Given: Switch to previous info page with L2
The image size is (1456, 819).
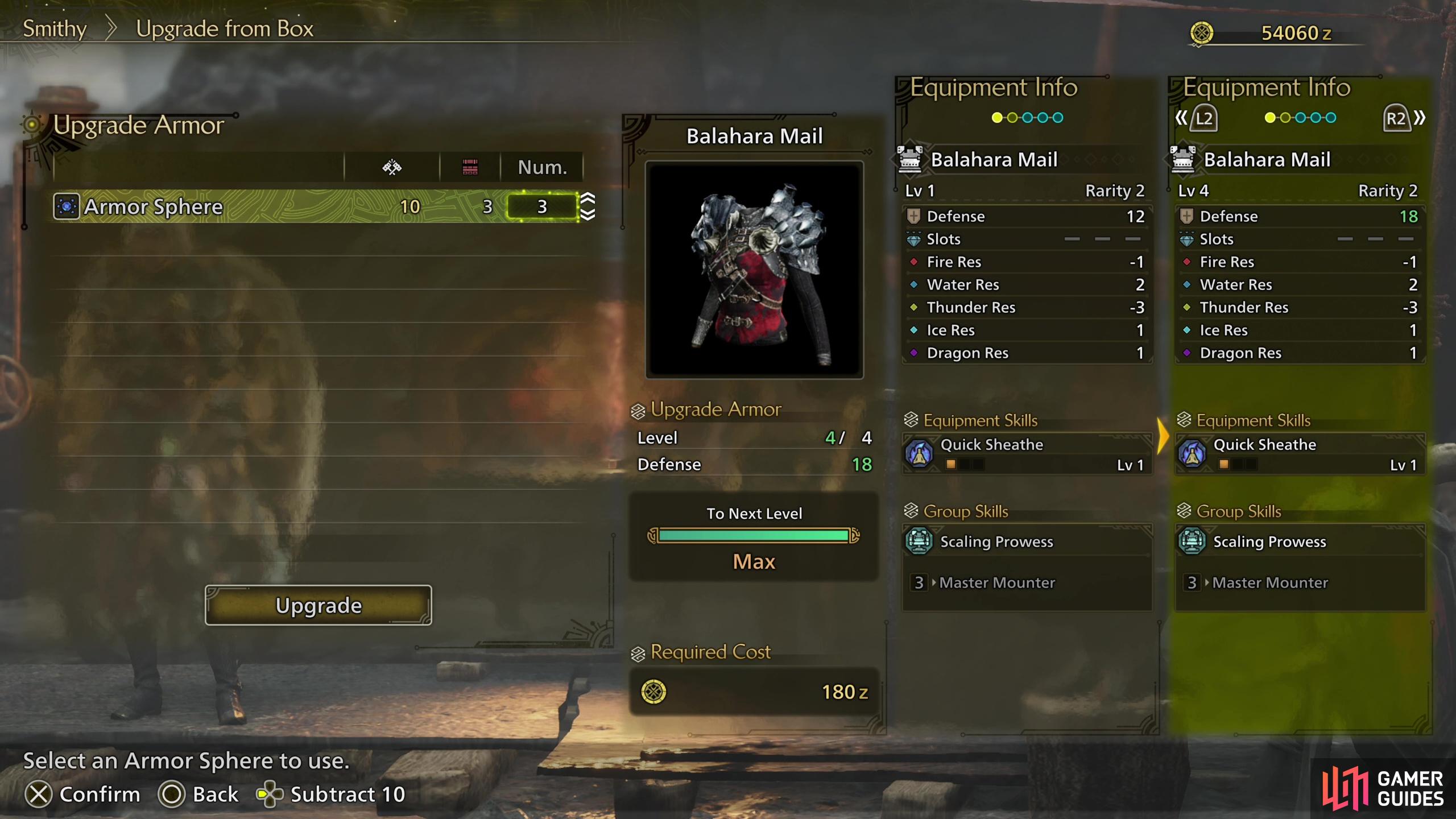Looking at the screenshot, I should 1197,118.
